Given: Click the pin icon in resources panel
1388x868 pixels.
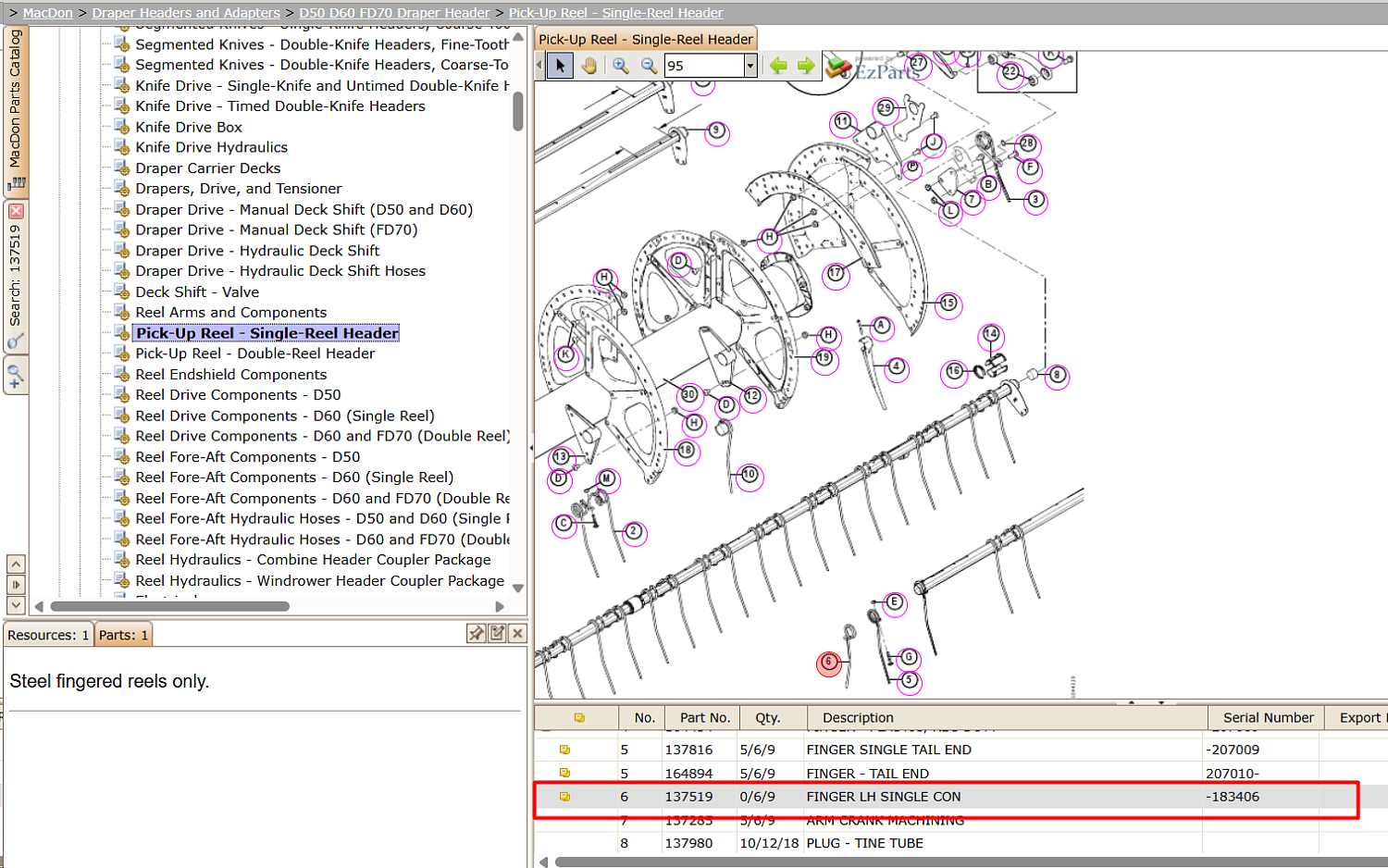Looking at the screenshot, I should tap(477, 634).
